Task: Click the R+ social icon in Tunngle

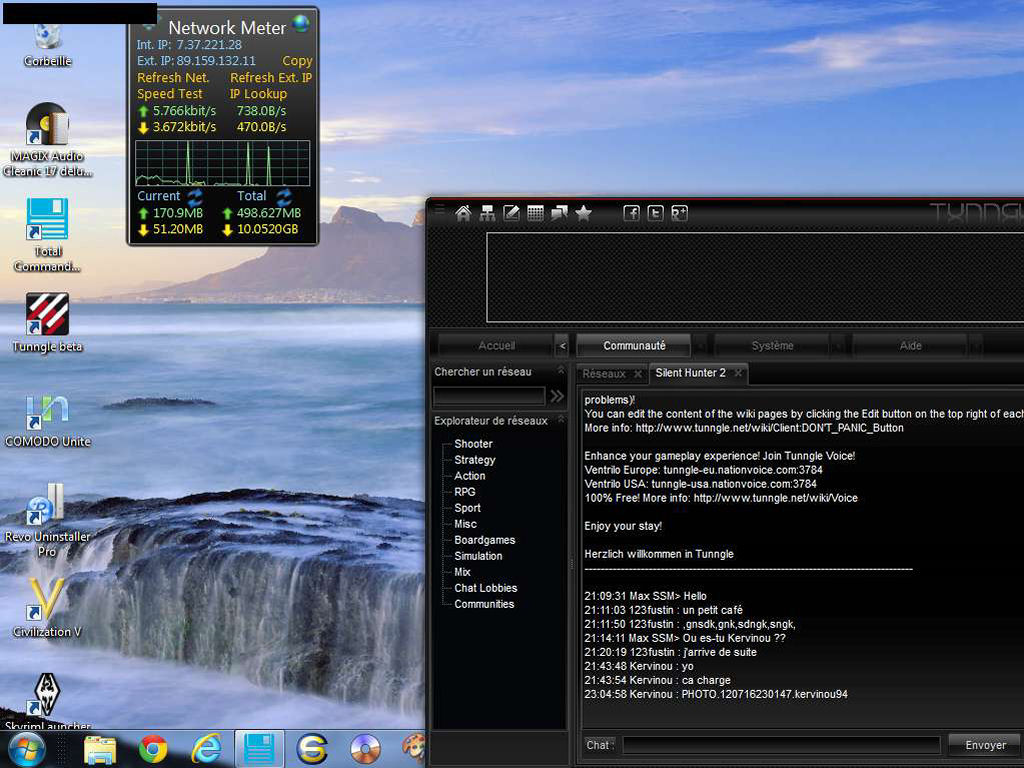Action: [679, 214]
